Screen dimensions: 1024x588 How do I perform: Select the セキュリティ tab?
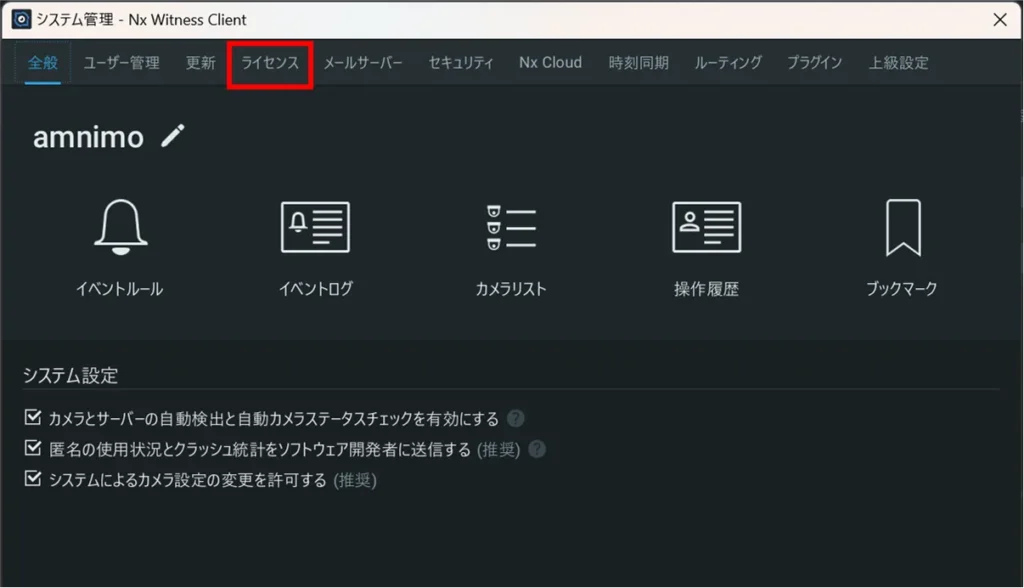(x=461, y=63)
